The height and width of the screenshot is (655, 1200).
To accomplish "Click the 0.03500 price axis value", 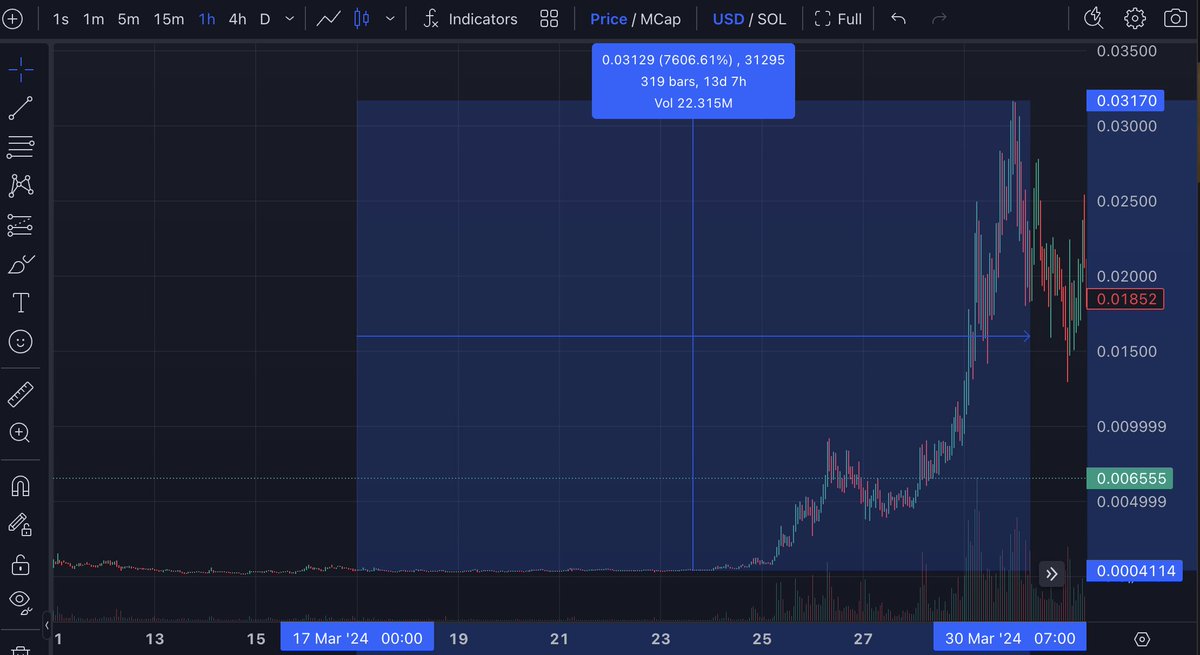I will pyautogui.click(x=1126, y=51).
